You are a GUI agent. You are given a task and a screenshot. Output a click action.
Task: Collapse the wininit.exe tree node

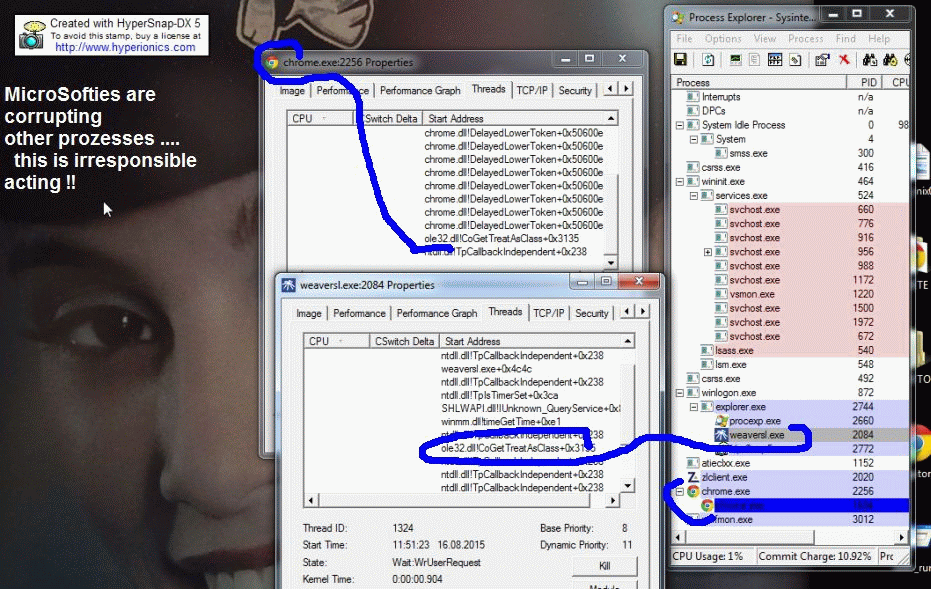pos(680,182)
